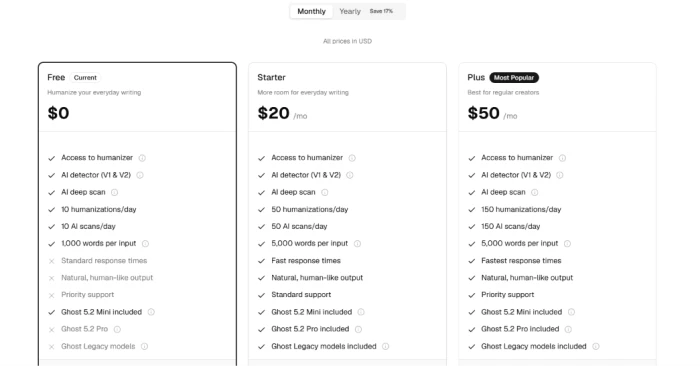Viewport: 700px width, 366px height.
Task: Click 'Natural, human-like output' in Plus plan
Action: tap(527, 278)
